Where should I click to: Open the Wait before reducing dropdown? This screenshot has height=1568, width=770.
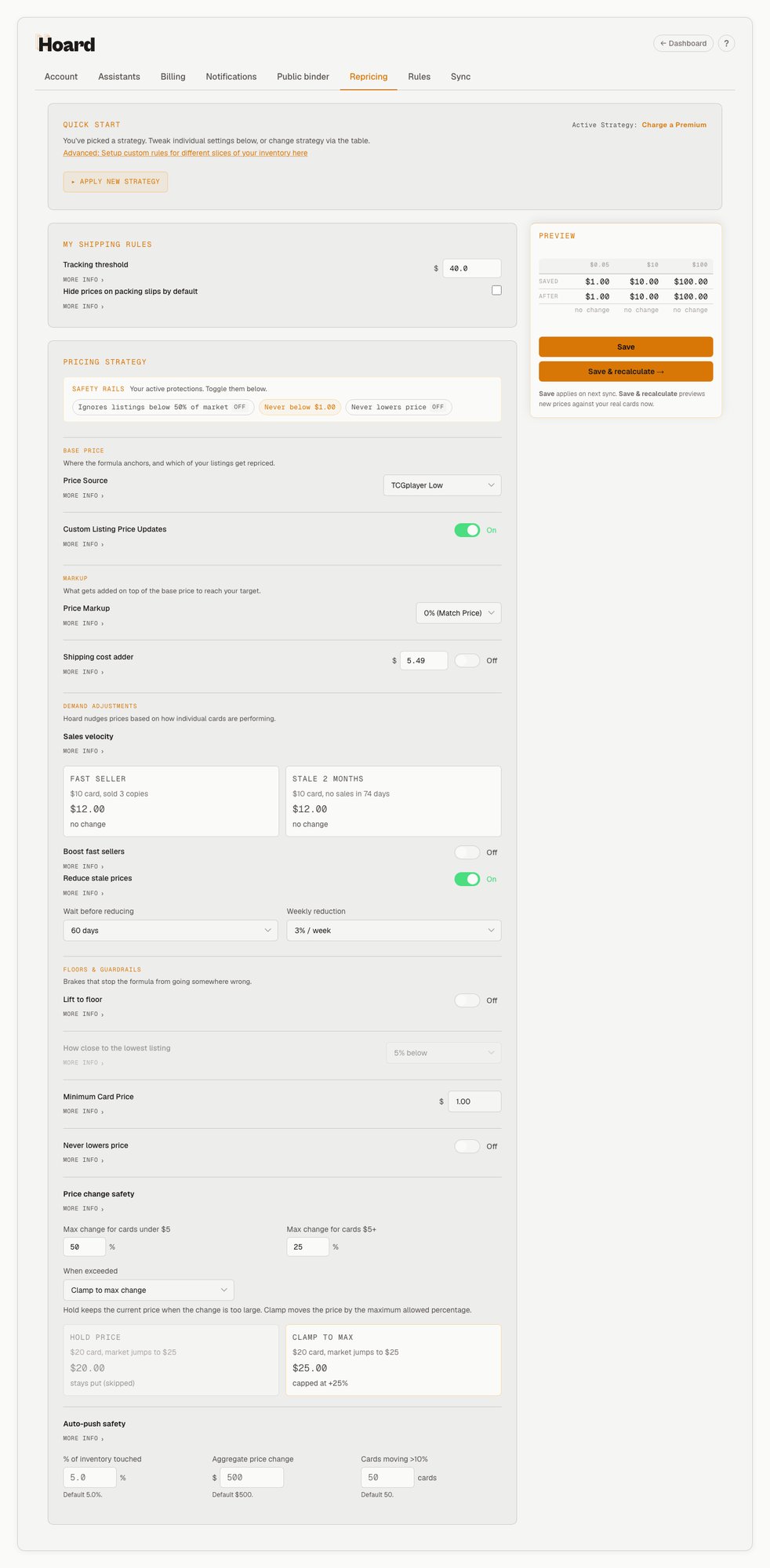point(170,931)
